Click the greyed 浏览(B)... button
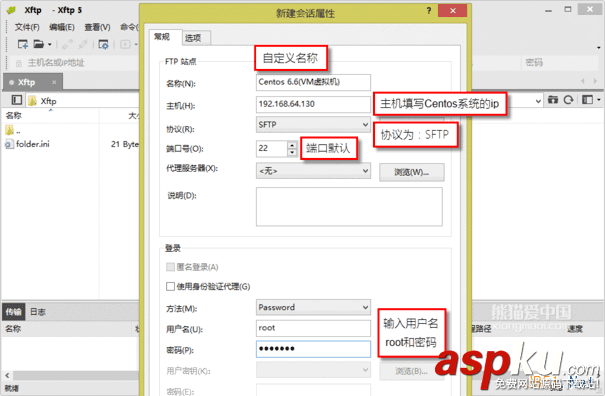 (x=412, y=371)
